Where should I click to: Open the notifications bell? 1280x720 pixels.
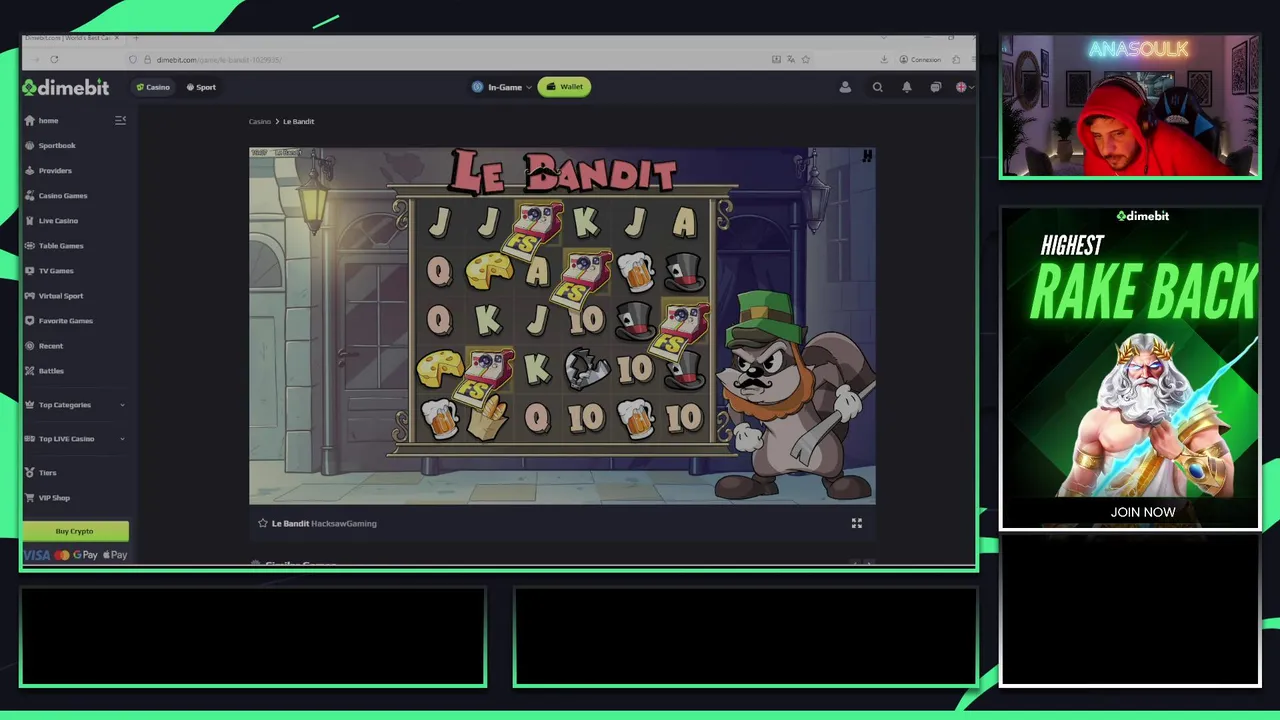click(906, 87)
